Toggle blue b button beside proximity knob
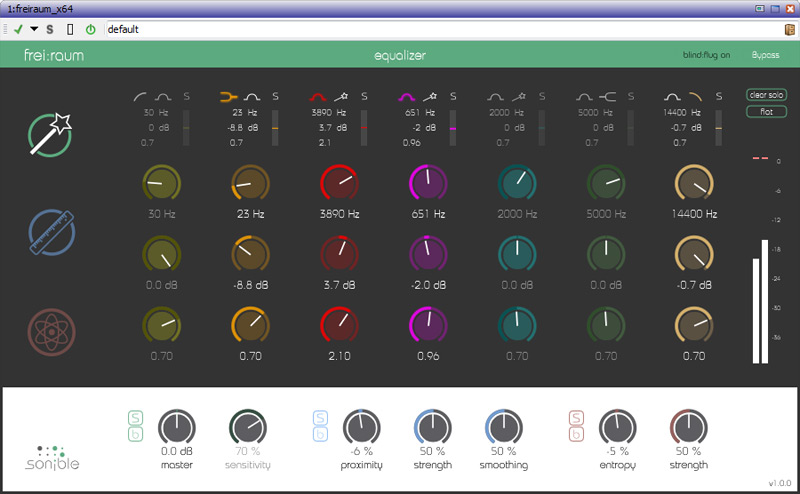 pyautogui.click(x=320, y=434)
